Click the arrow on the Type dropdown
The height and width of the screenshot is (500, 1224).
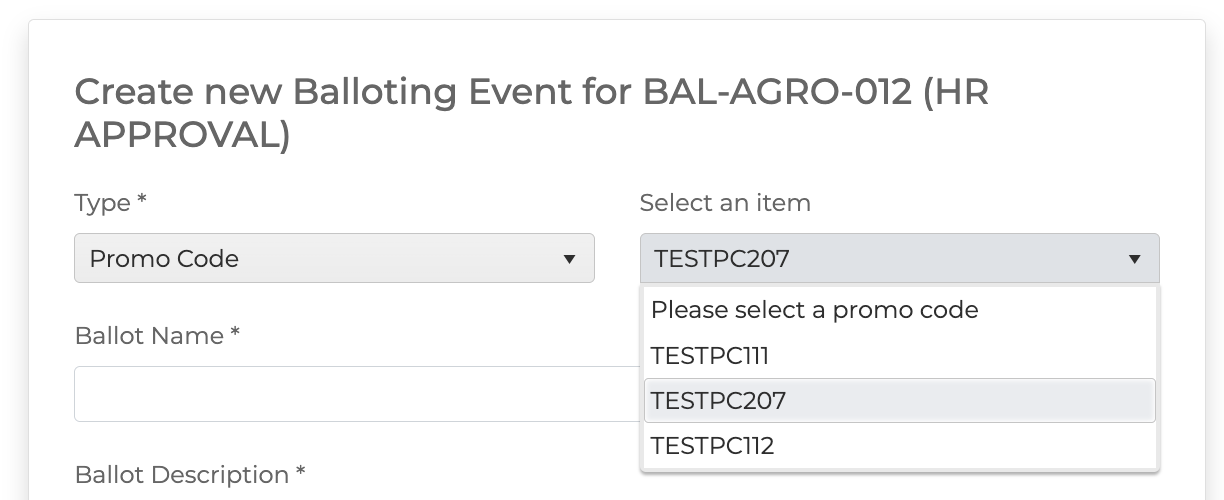click(569, 259)
